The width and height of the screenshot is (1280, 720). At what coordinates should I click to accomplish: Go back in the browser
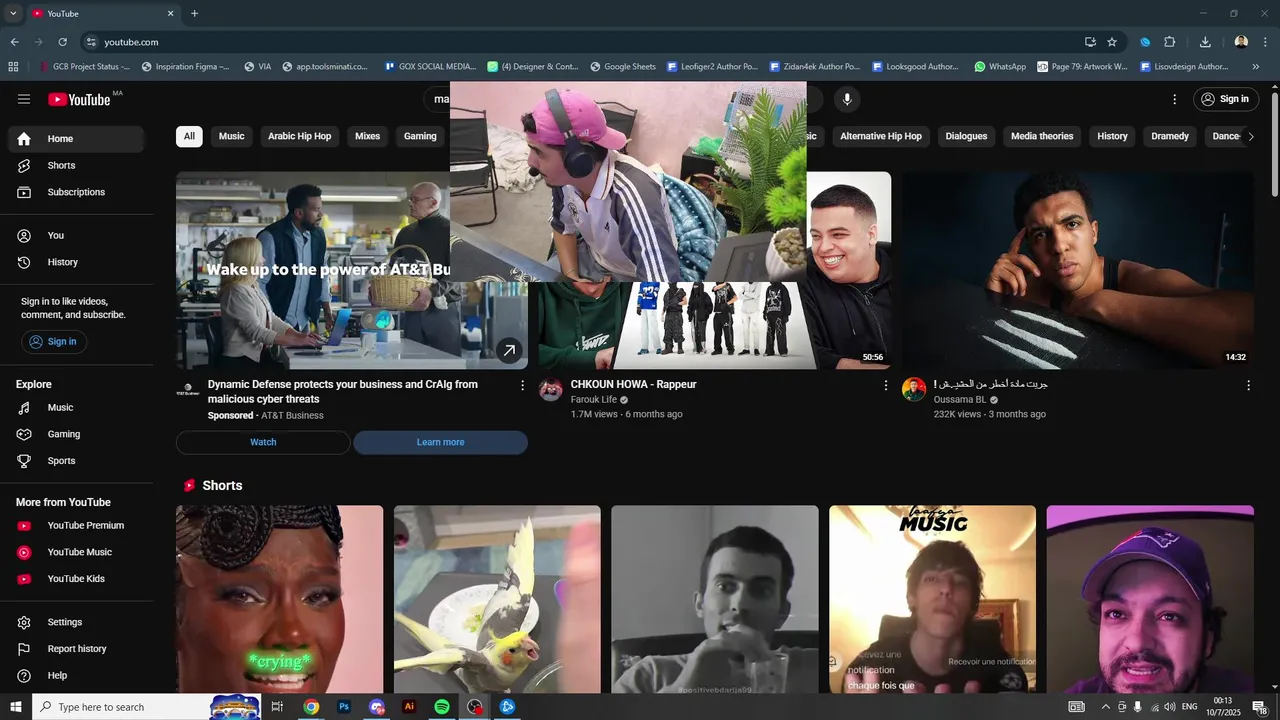pos(14,42)
